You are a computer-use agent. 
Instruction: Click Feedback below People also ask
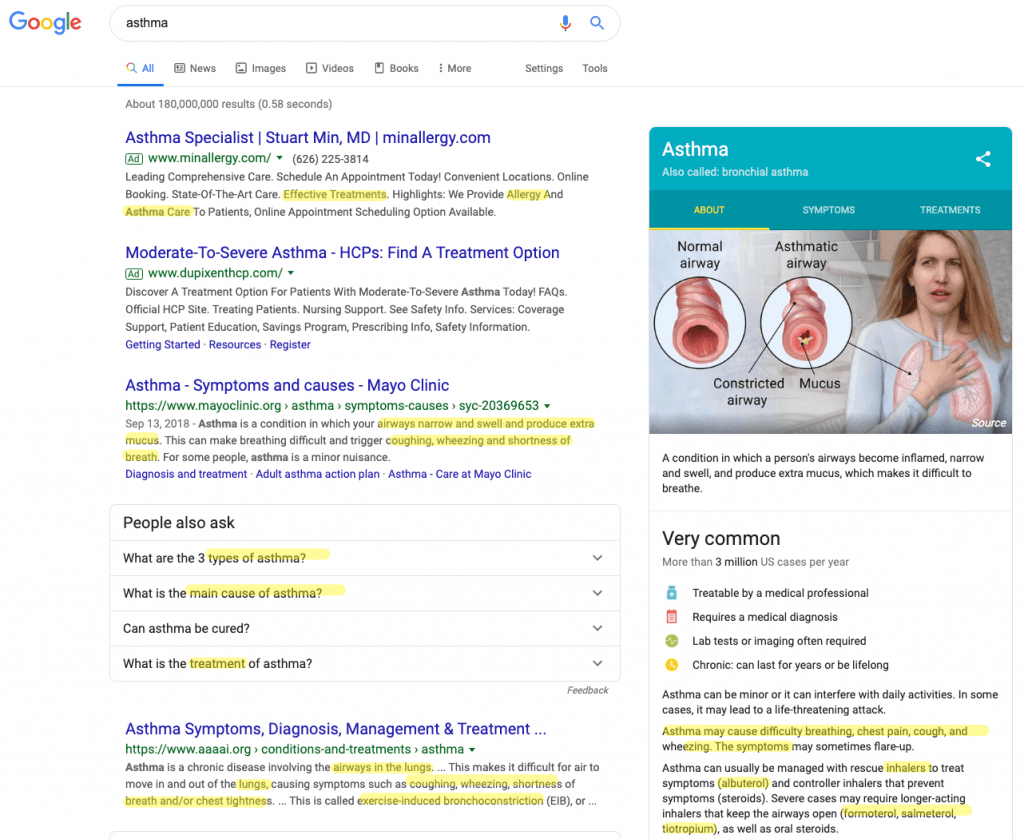[x=588, y=690]
